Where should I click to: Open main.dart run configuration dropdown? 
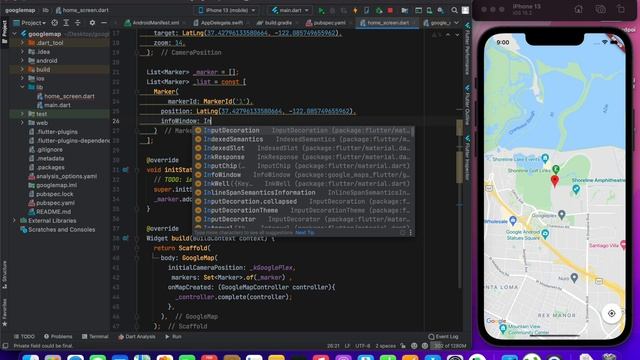click(x=290, y=10)
